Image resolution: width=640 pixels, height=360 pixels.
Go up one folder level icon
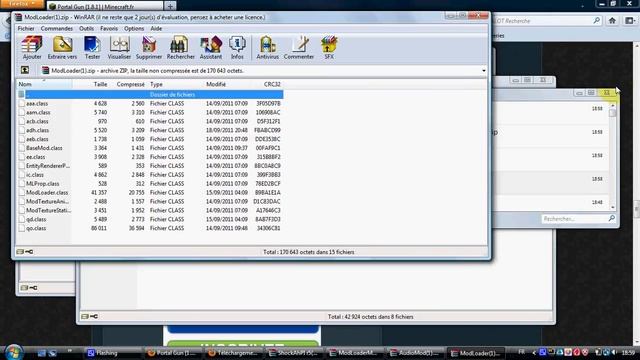tap(25, 70)
